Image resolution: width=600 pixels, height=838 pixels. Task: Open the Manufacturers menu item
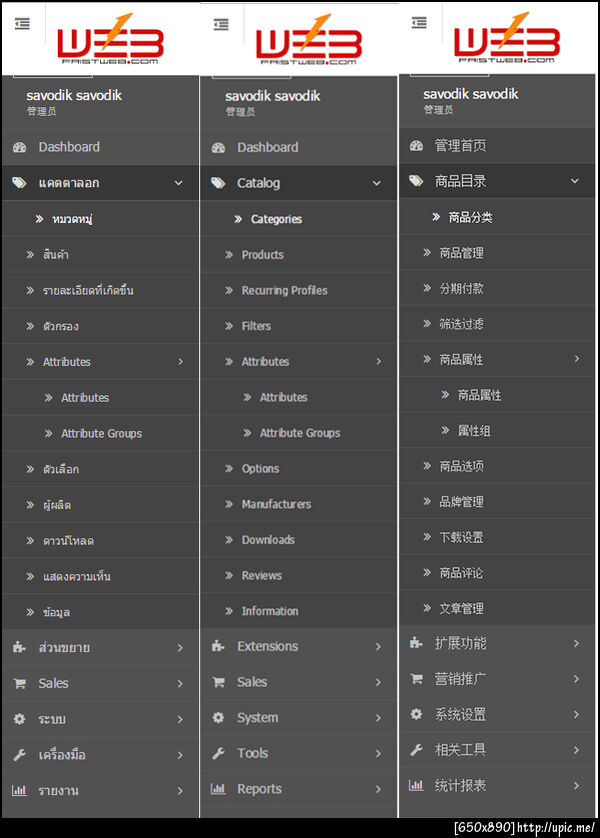(276, 504)
